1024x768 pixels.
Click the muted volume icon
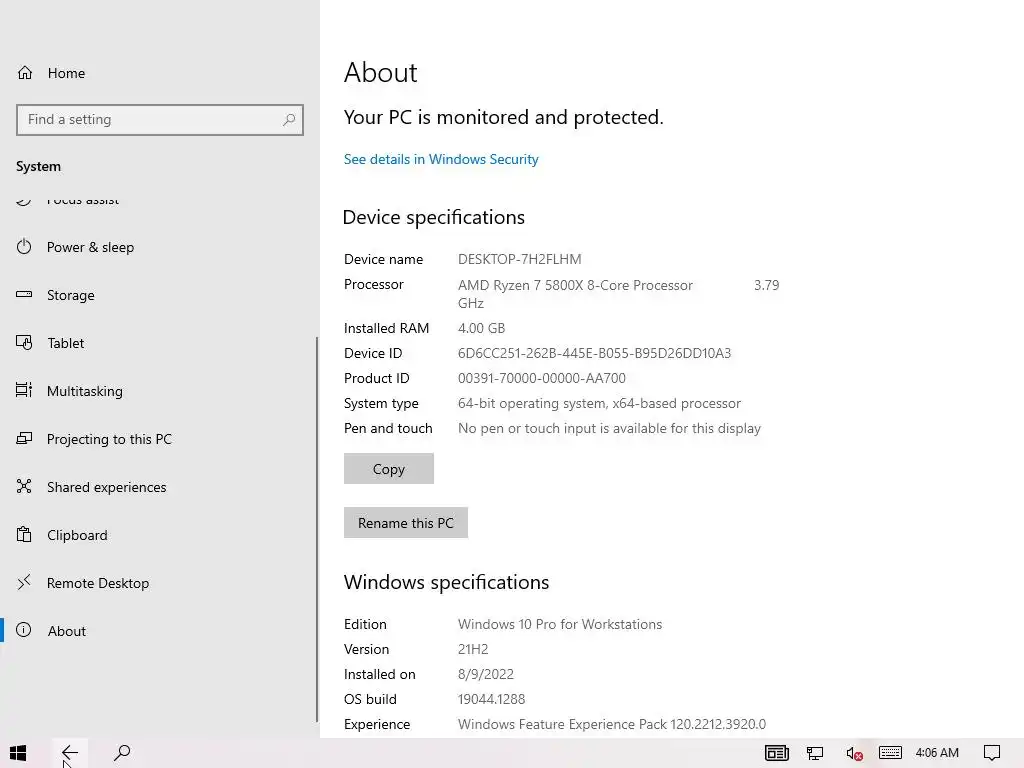point(854,754)
